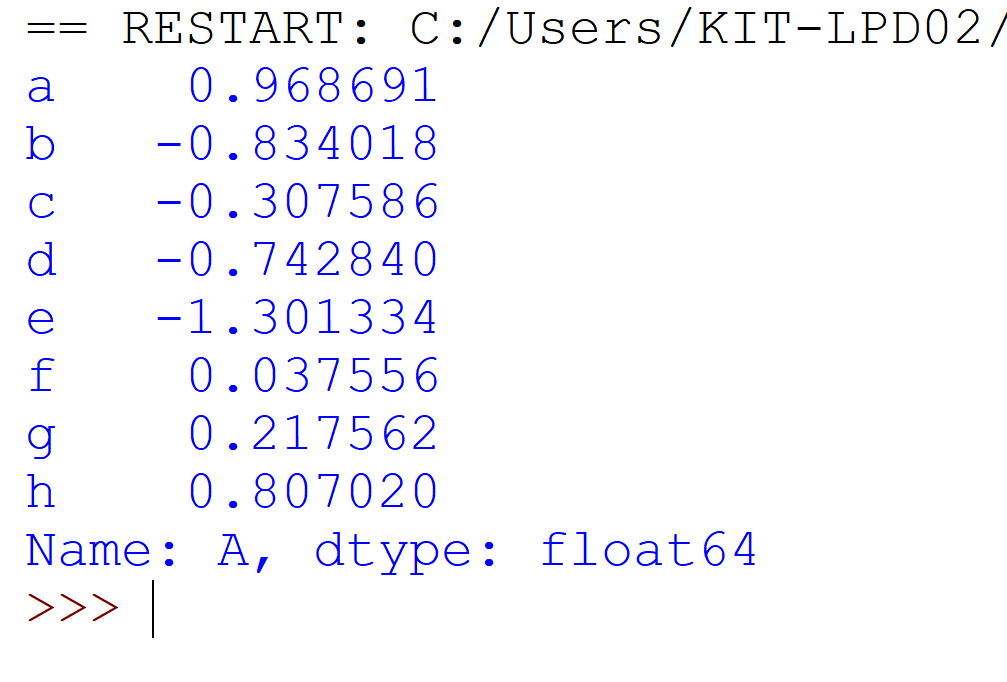Click the index label 'f'
Viewport: 1007px width, 682px height.
tap(40, 376)
